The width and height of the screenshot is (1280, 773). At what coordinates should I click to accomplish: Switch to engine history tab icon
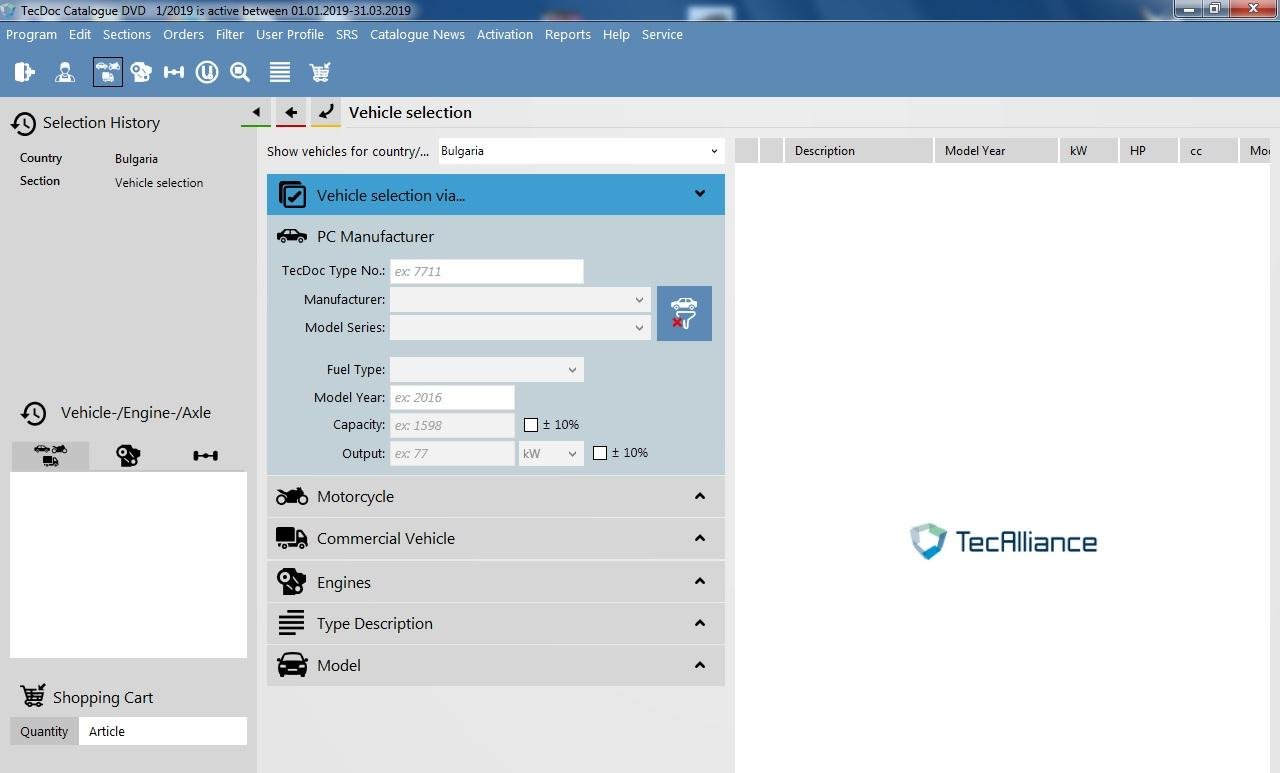click(x=128, y=456)
